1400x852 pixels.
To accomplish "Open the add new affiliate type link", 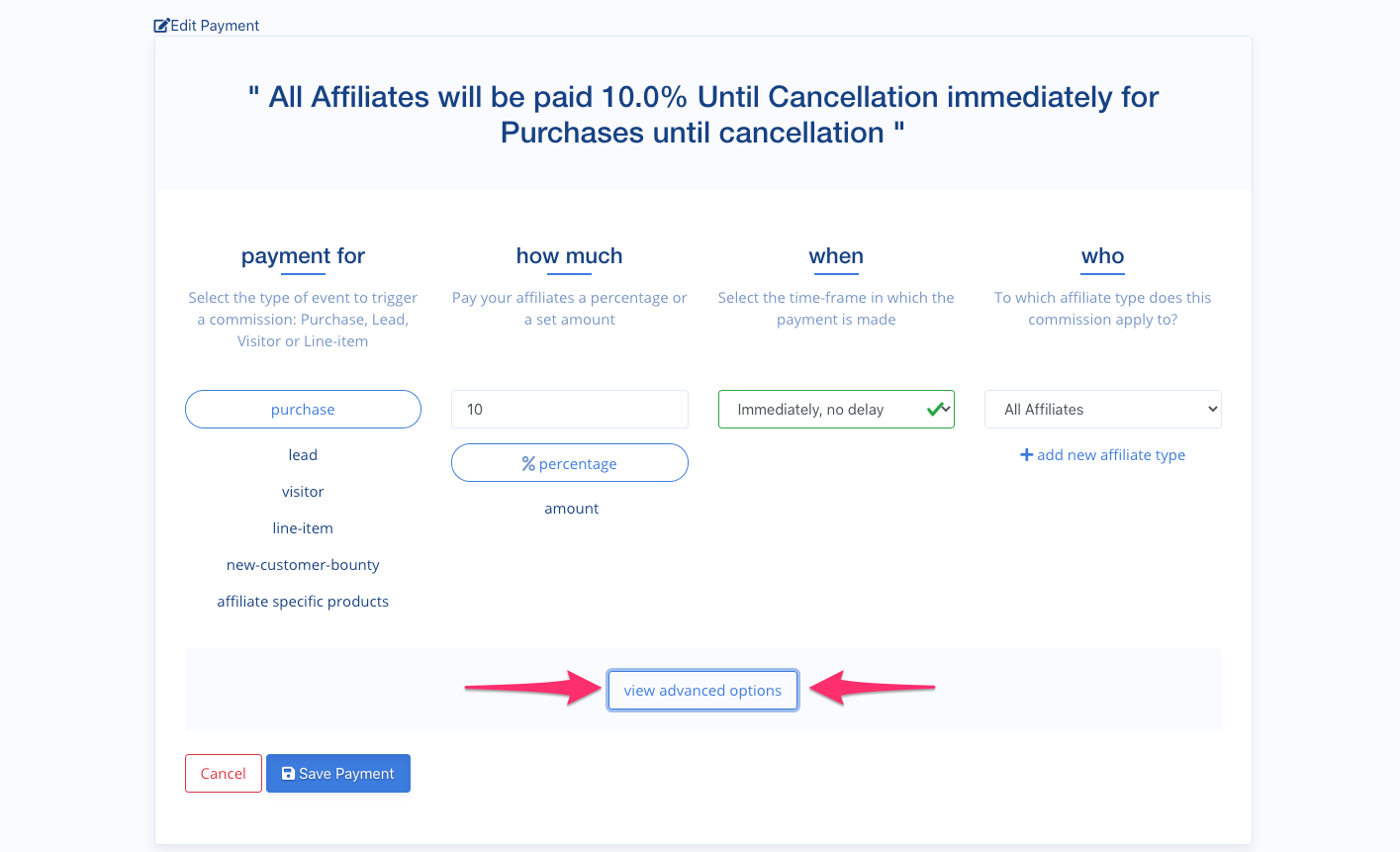I will click(x=1102, y=454).
